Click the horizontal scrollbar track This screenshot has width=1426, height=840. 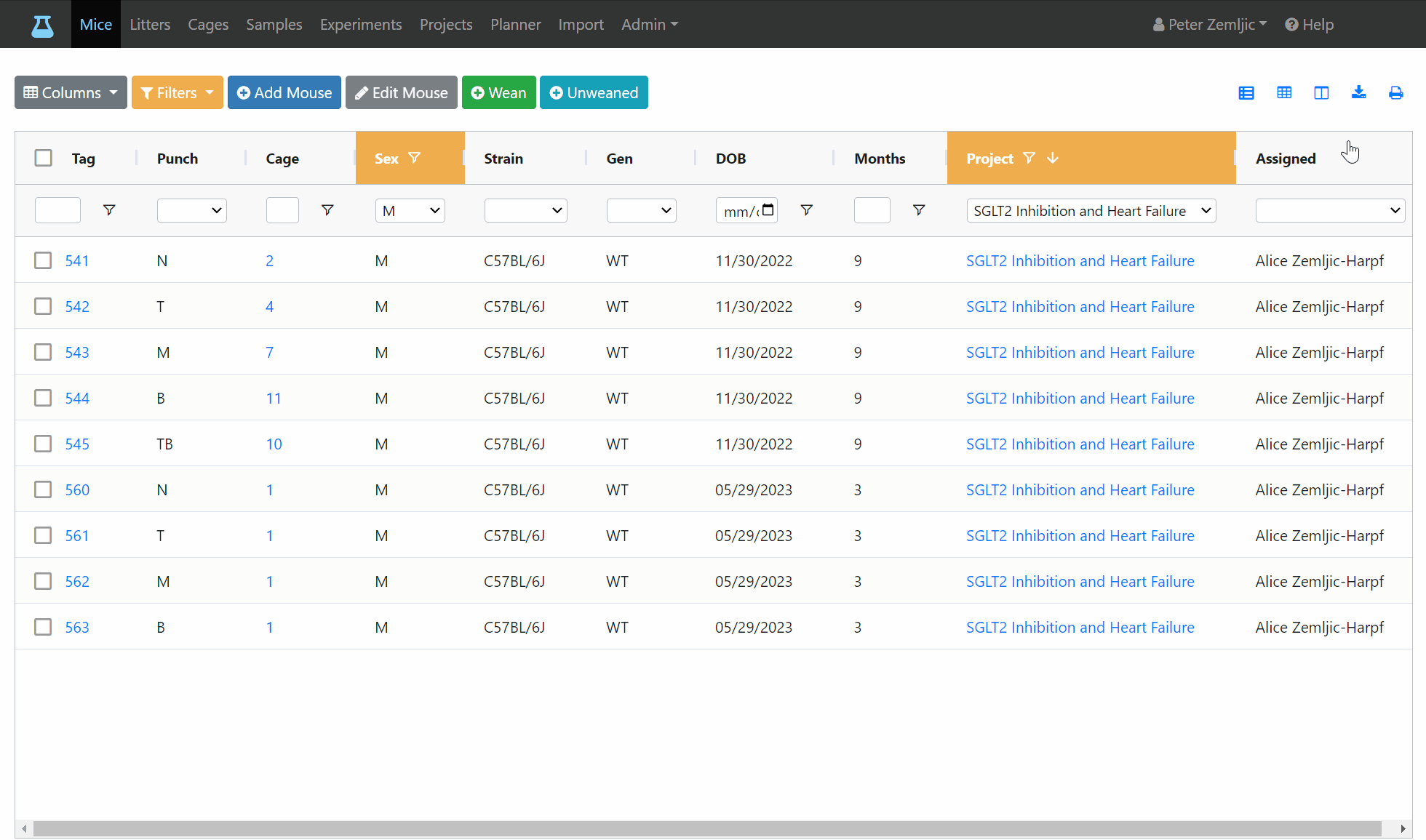(707, 829)
